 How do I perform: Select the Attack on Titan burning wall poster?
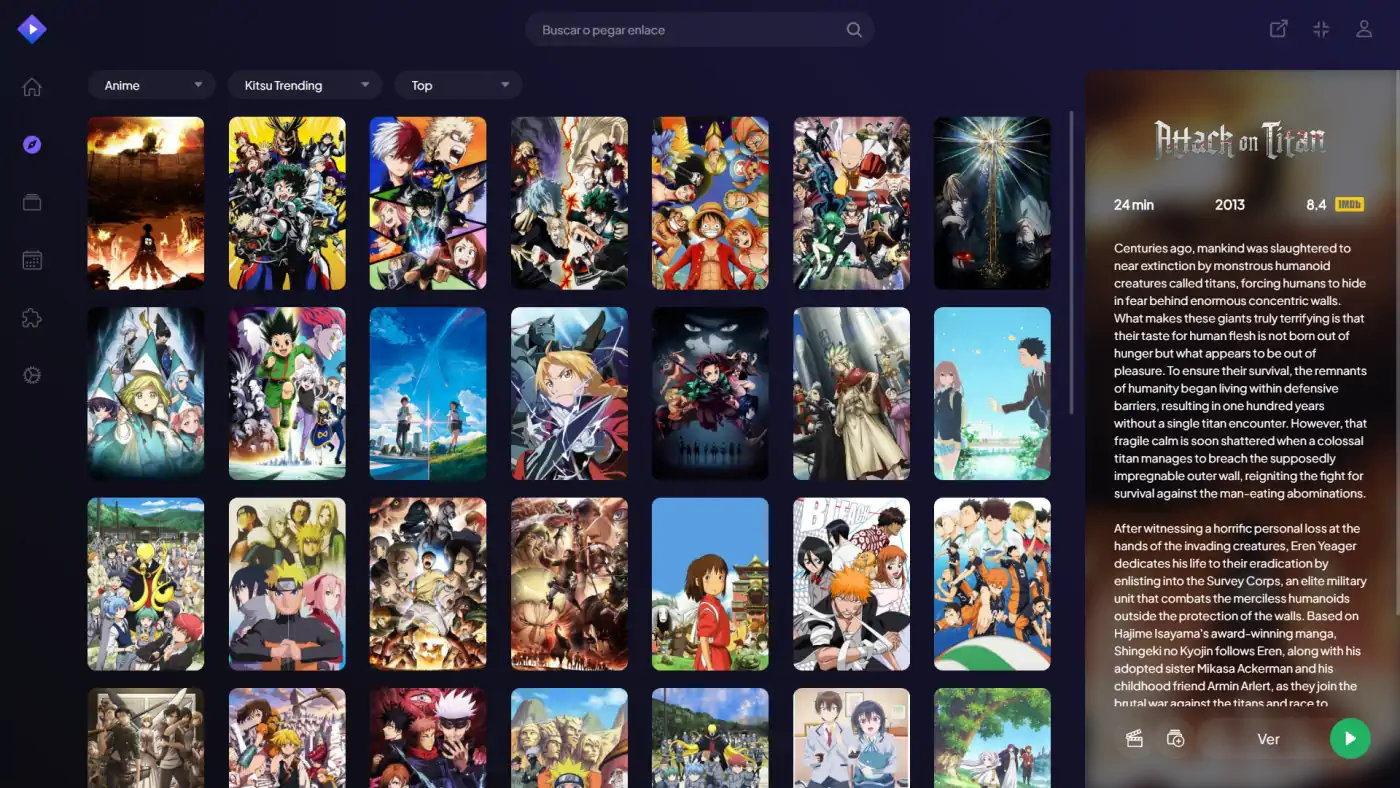click(x=146, y=203)
